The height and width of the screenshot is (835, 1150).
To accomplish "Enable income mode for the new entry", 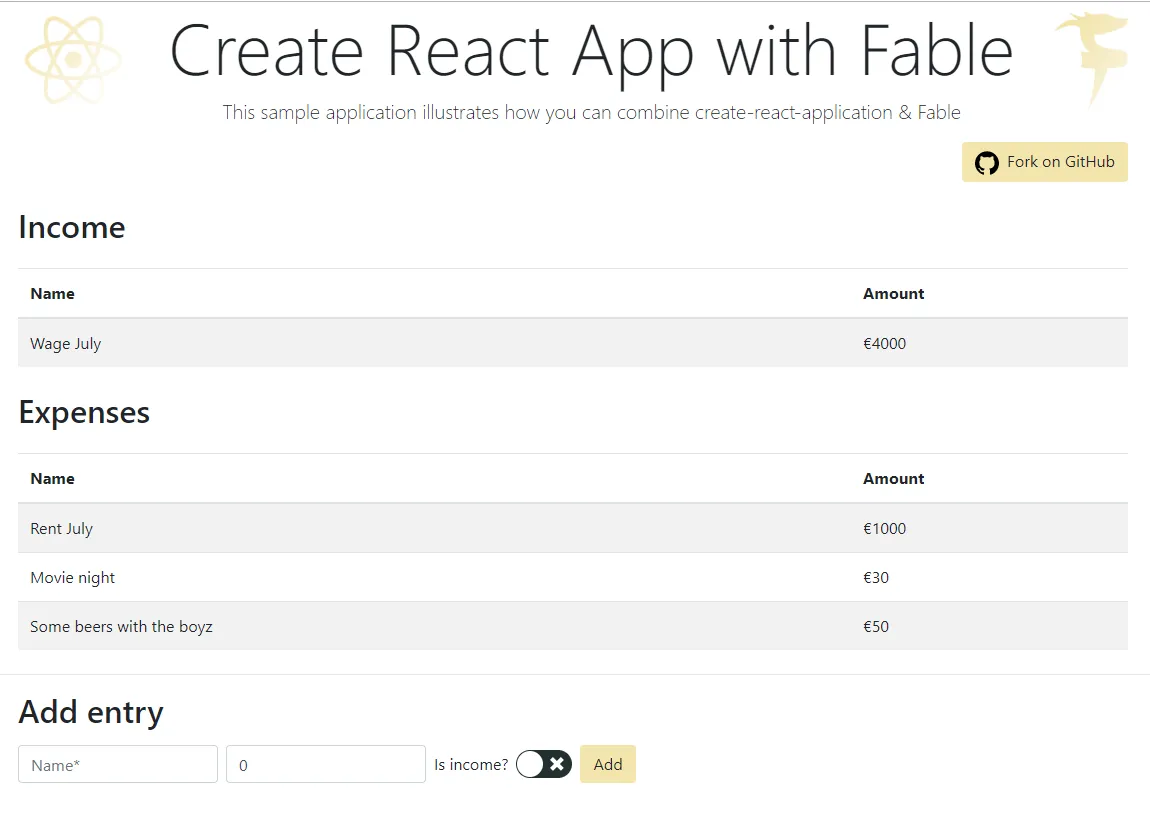I will (543, 764).
